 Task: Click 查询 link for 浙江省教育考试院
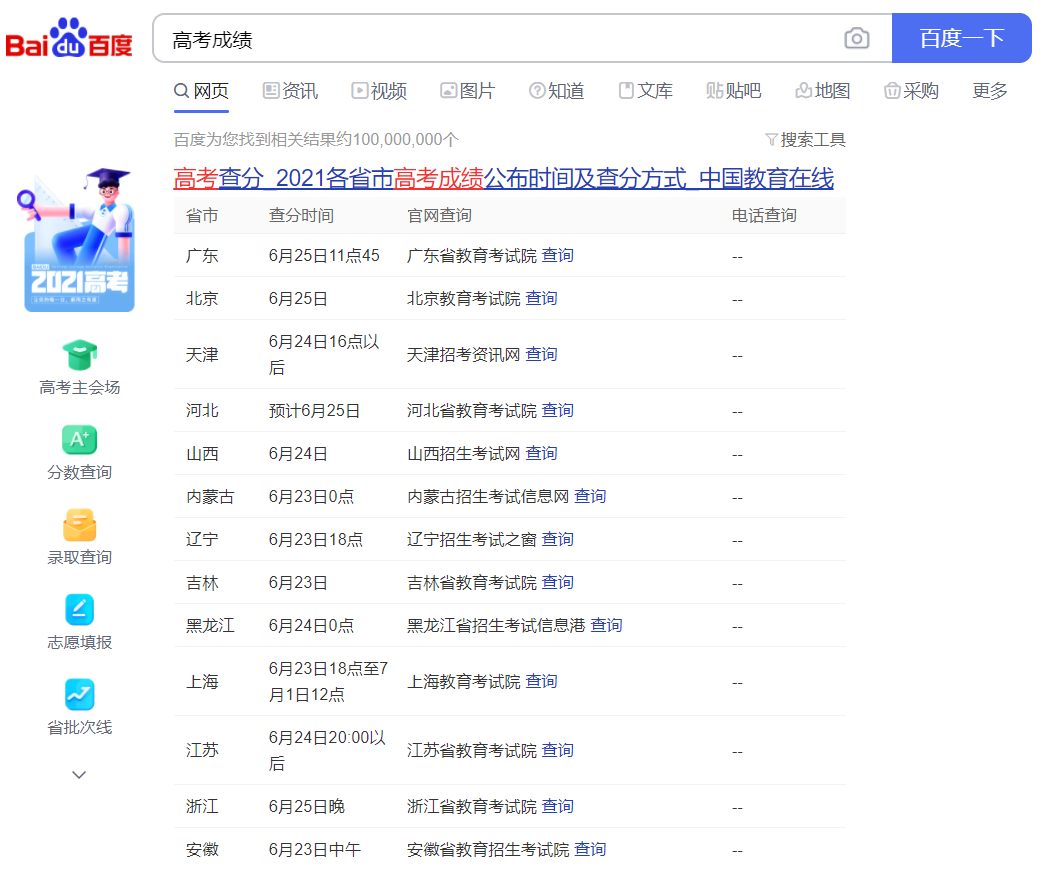coord(558,806)
